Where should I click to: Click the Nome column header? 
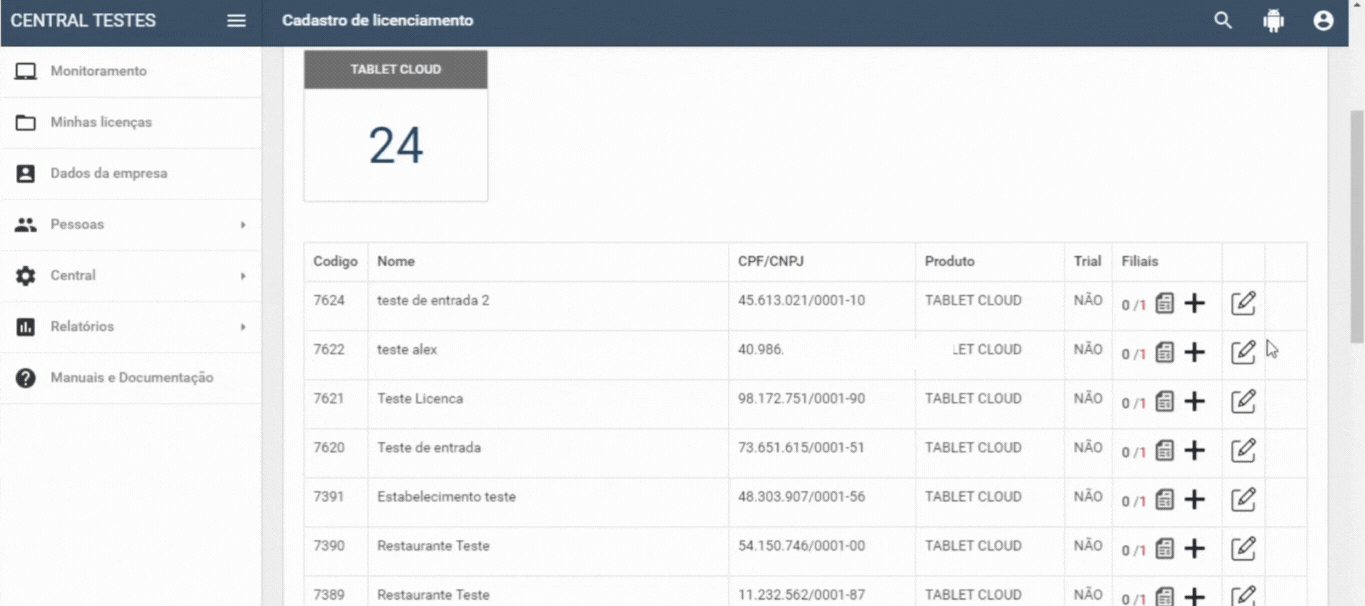coord(396,262)
